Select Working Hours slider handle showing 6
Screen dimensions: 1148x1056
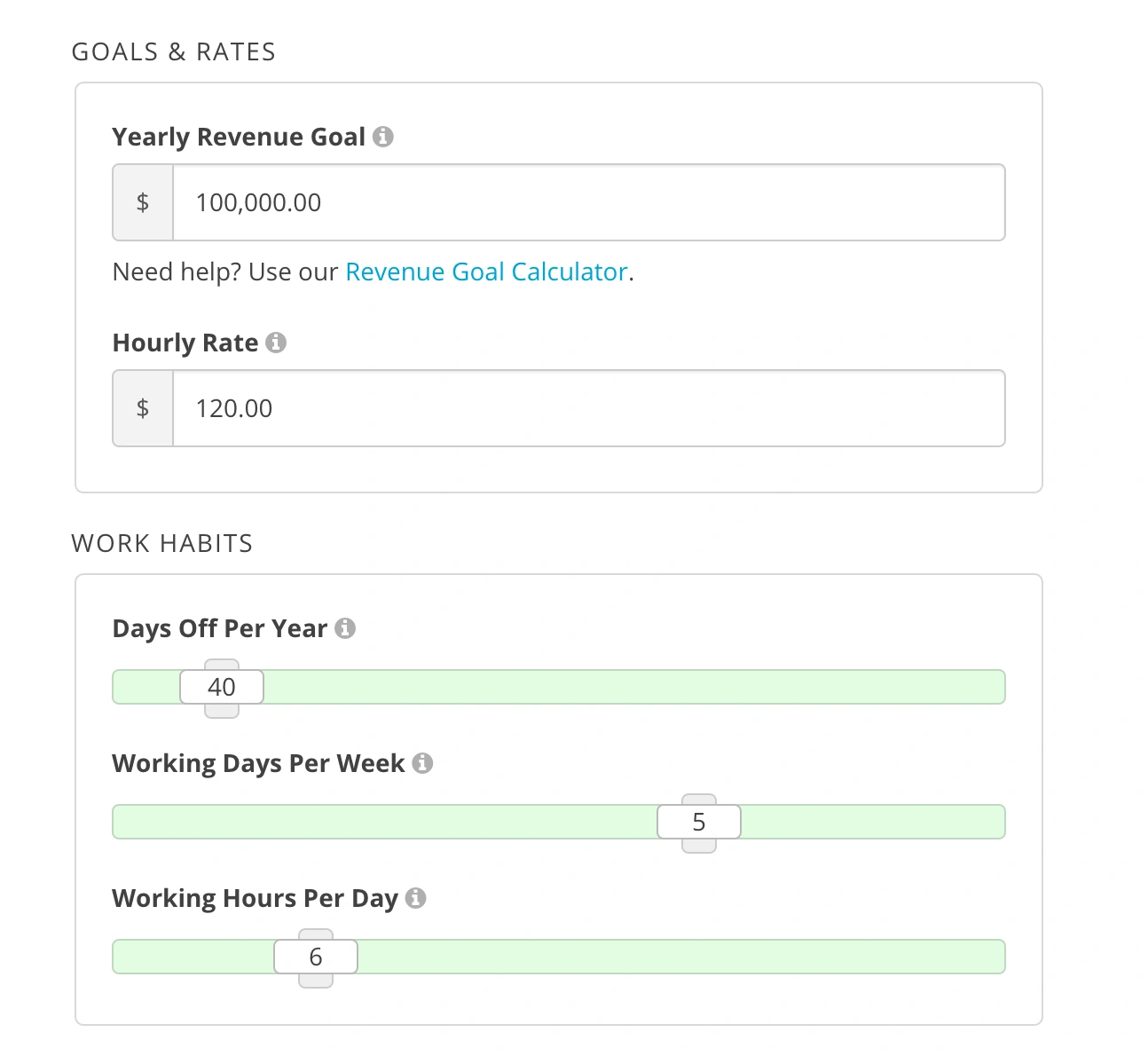[x=316, y=957]
